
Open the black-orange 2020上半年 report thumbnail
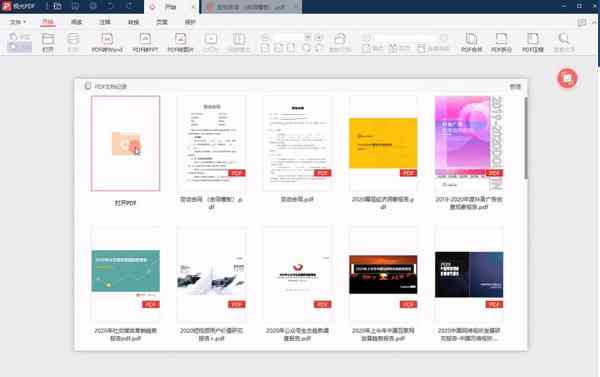coord(383,274)
